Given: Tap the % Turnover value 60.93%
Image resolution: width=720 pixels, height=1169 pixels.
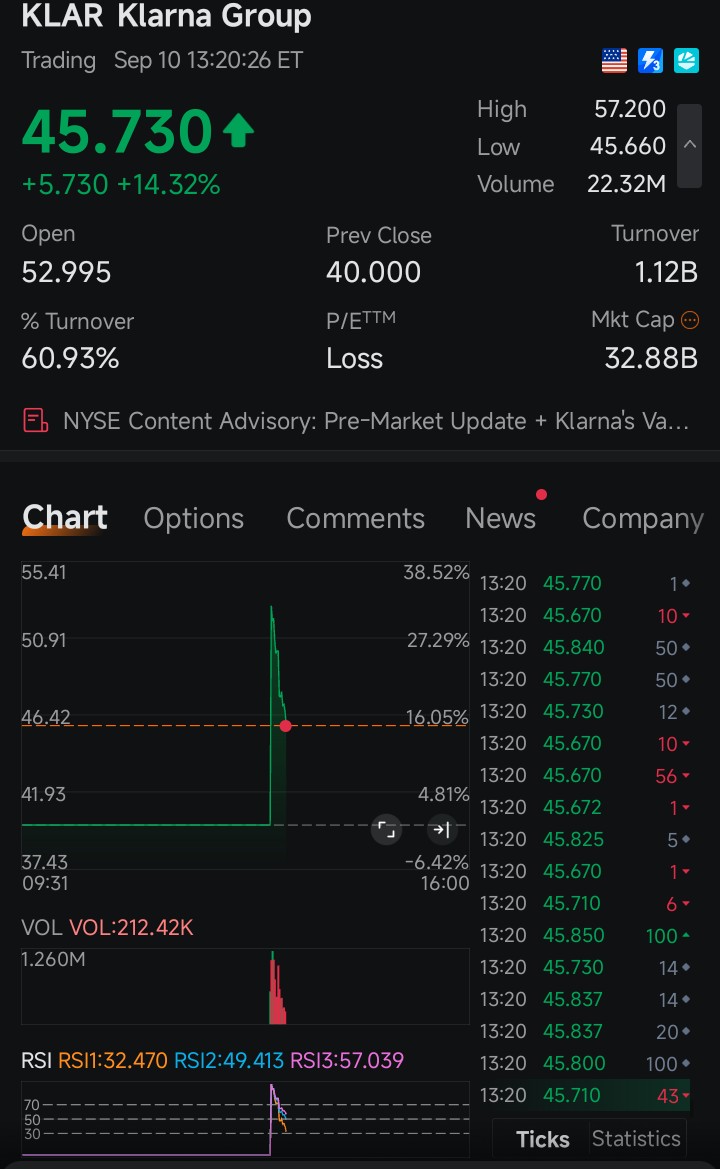Looking at the screenshot, I should click(71, 359).
